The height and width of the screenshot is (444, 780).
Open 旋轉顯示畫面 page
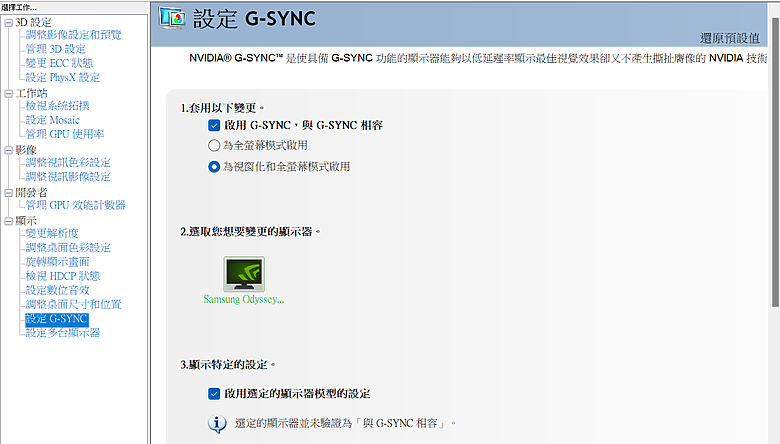coord(58,262)
